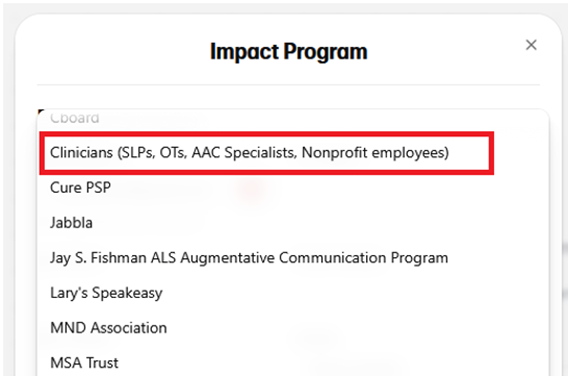
Task: Close the Impact Program dialog with the X
Action: 531,45
